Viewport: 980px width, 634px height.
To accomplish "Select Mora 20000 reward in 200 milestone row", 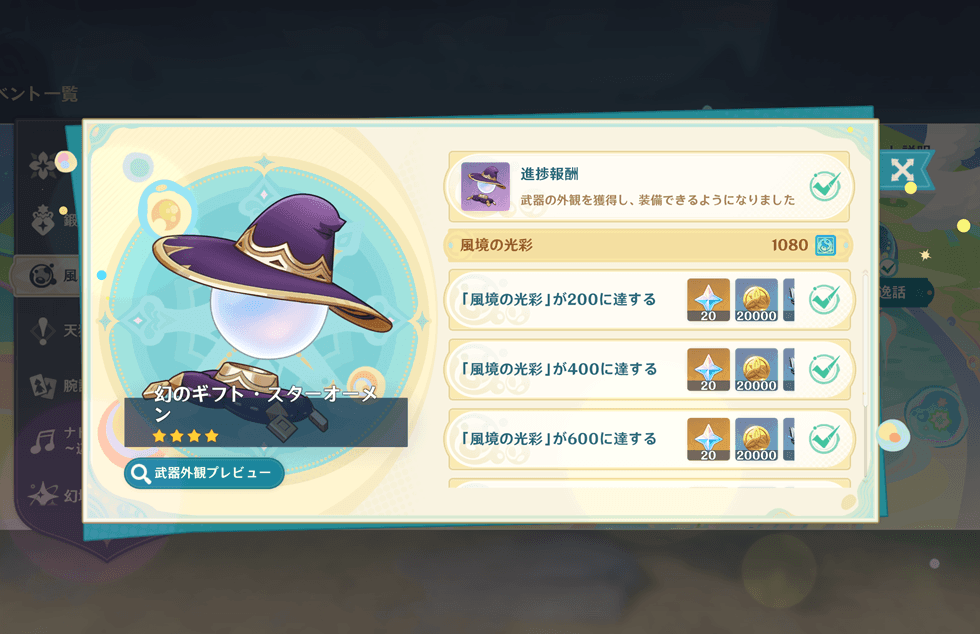I will [756, 300].
